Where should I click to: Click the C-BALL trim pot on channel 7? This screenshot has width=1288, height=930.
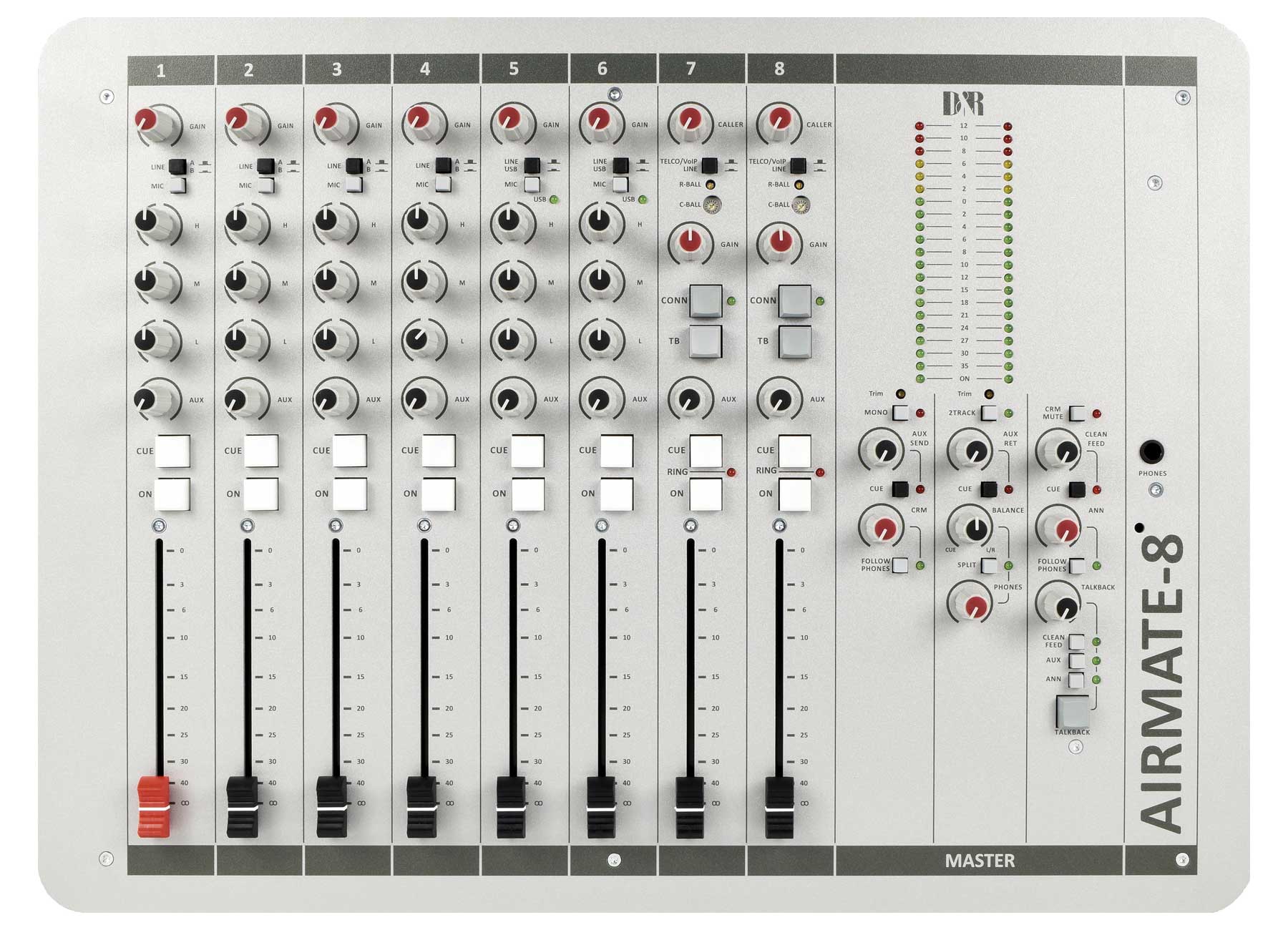712,205
